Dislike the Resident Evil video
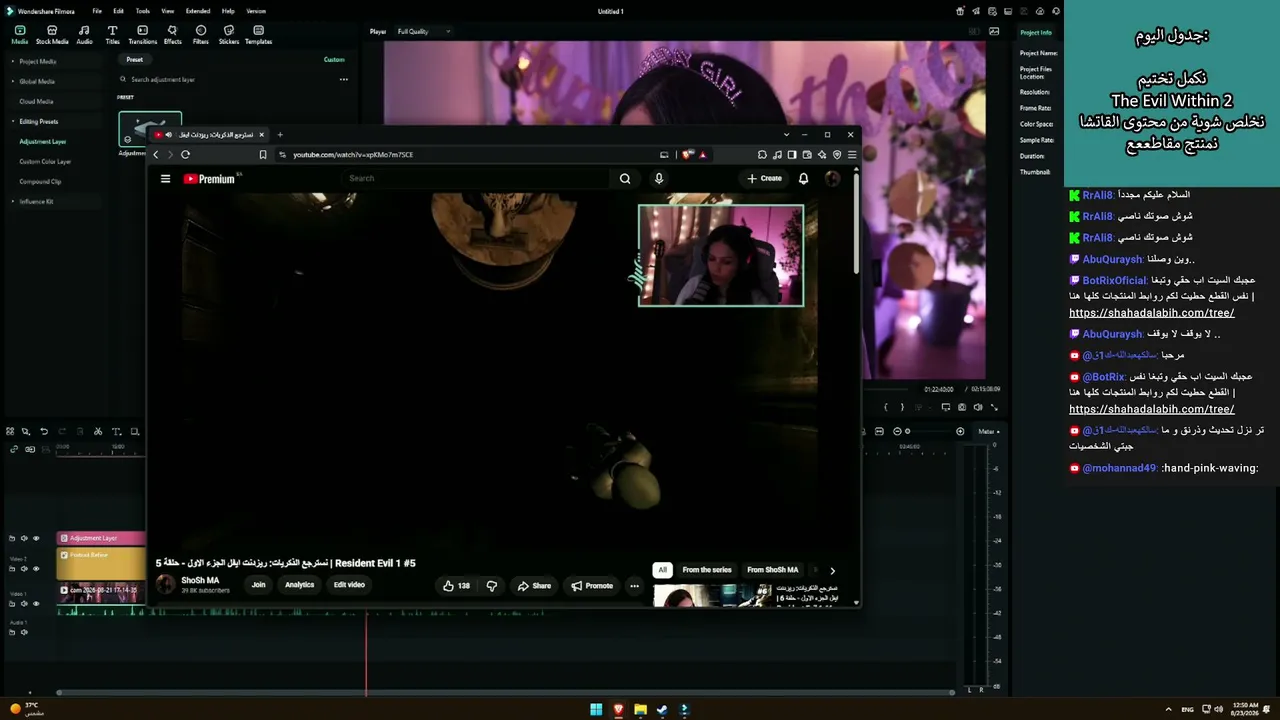 [x=491, y=586]
